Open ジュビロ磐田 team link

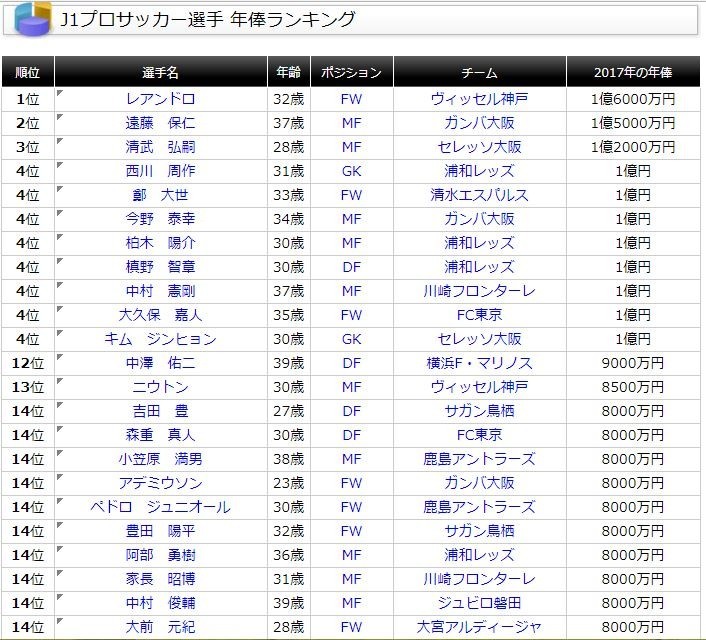(480, 603)
